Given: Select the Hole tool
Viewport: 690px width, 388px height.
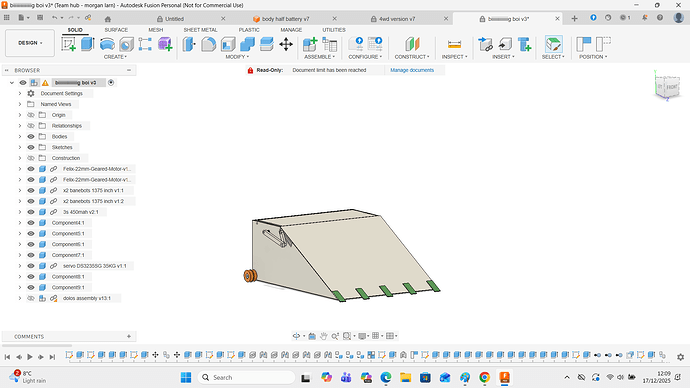Looking at the screenshot, I should click(126, 44).
